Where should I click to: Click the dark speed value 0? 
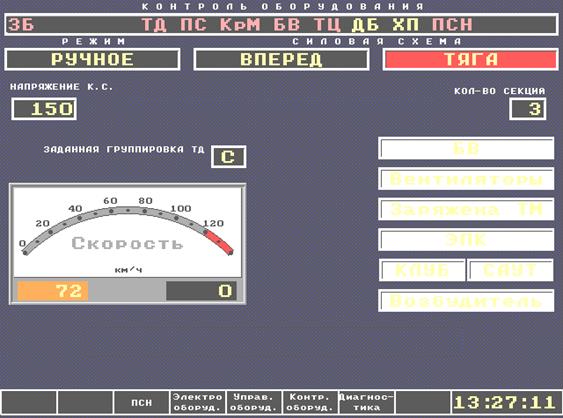[201, 291]
